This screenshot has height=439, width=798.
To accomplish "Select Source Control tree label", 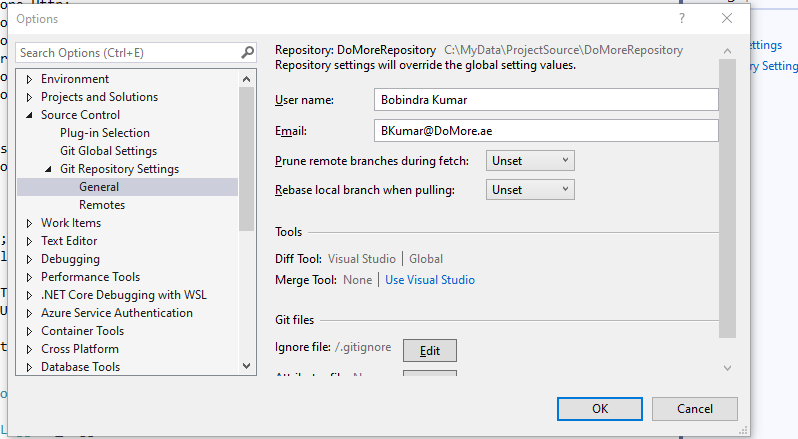I will pos(80,115).
